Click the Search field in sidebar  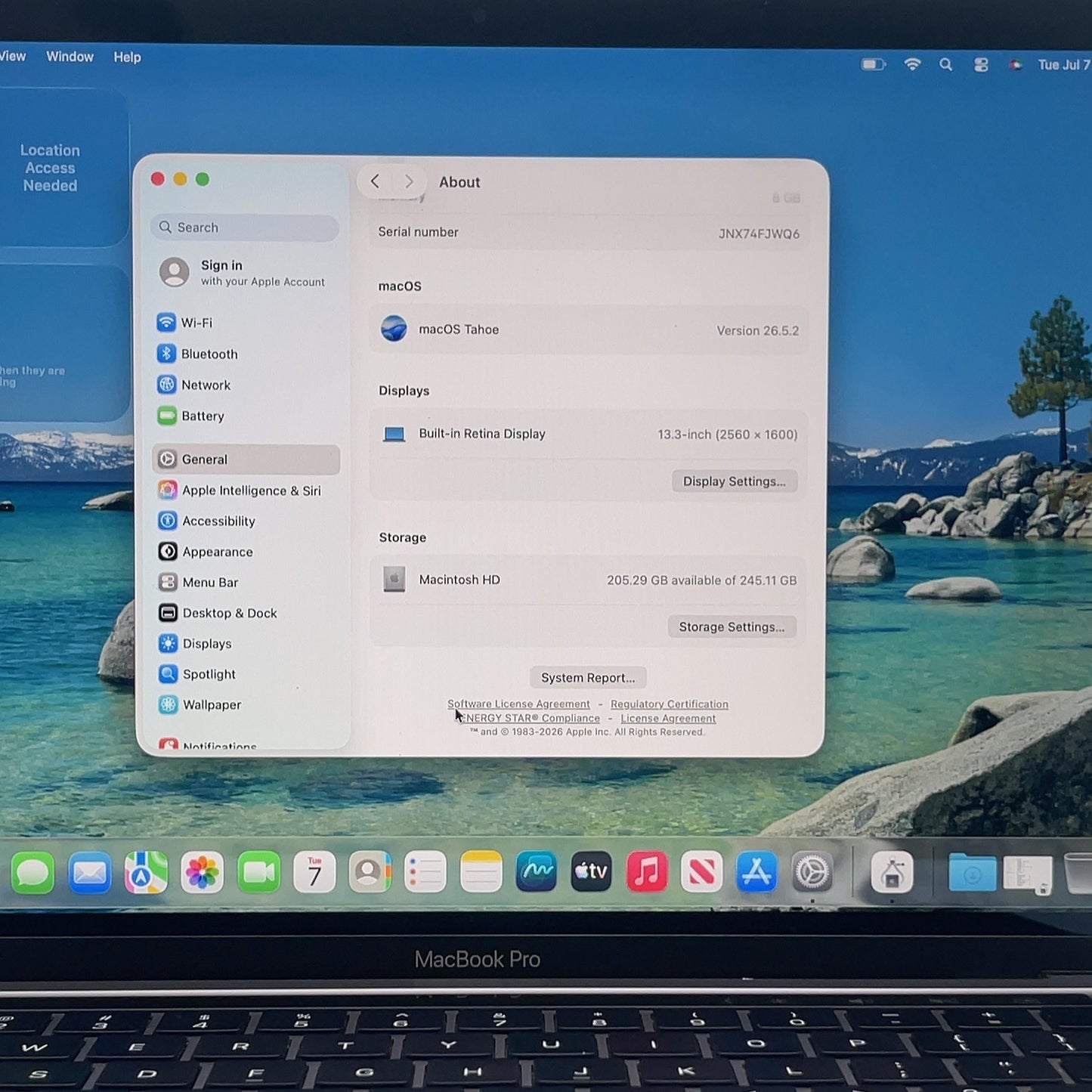245,227
